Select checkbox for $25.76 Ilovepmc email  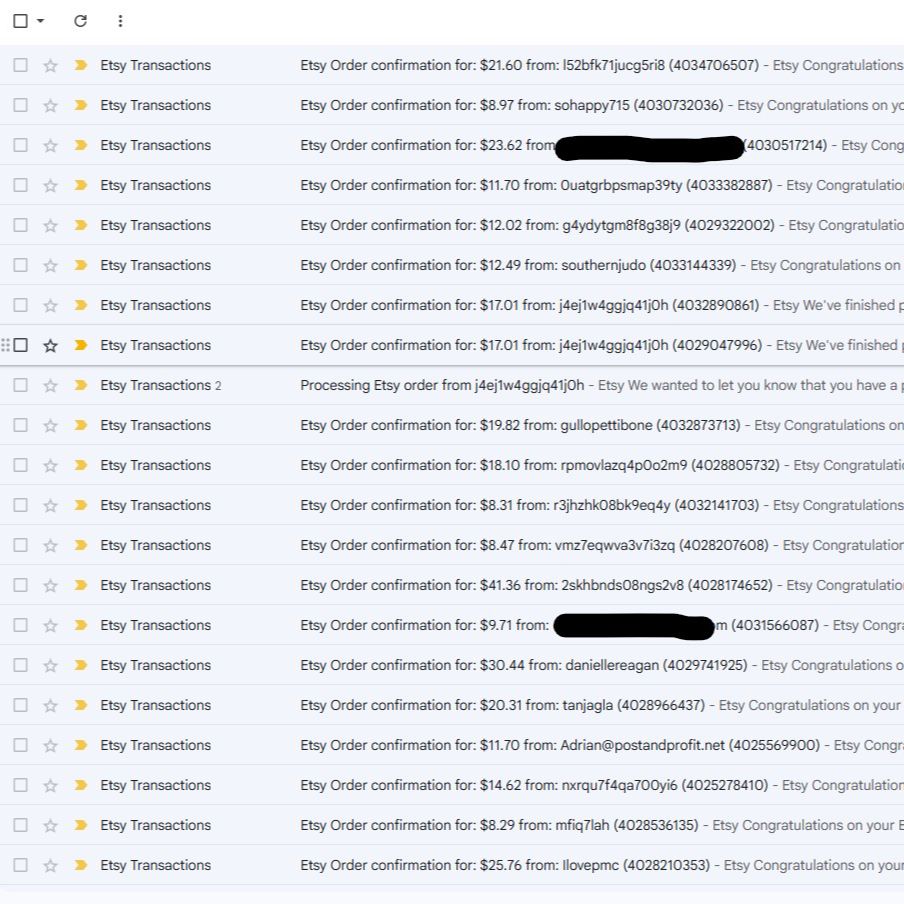(x=21, y=865)
